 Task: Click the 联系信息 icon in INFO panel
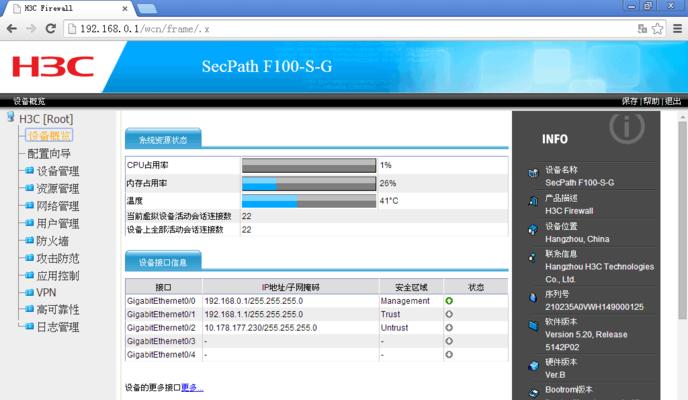pyautogui.click(x=533, y=257)
